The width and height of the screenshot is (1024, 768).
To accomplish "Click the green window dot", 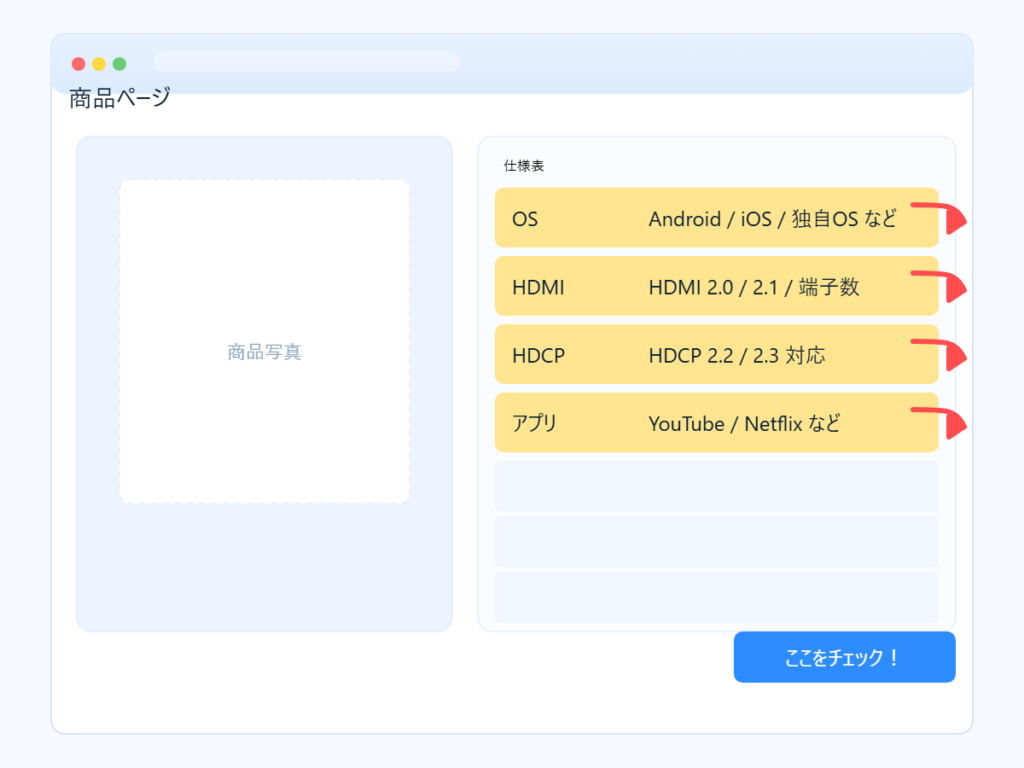I will pos(120,64).
